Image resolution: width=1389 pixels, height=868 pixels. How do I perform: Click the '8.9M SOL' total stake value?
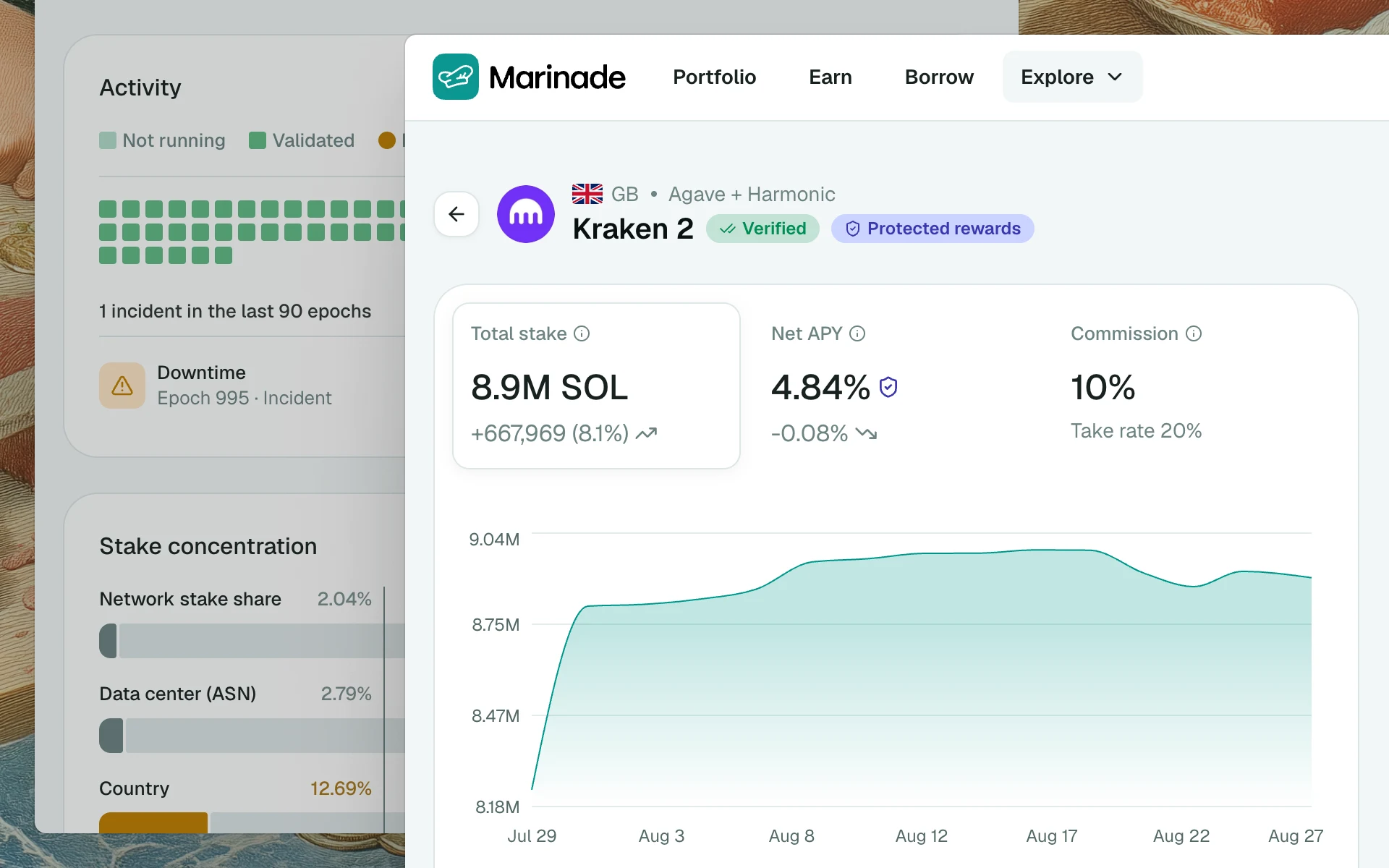tap(550, 388)
